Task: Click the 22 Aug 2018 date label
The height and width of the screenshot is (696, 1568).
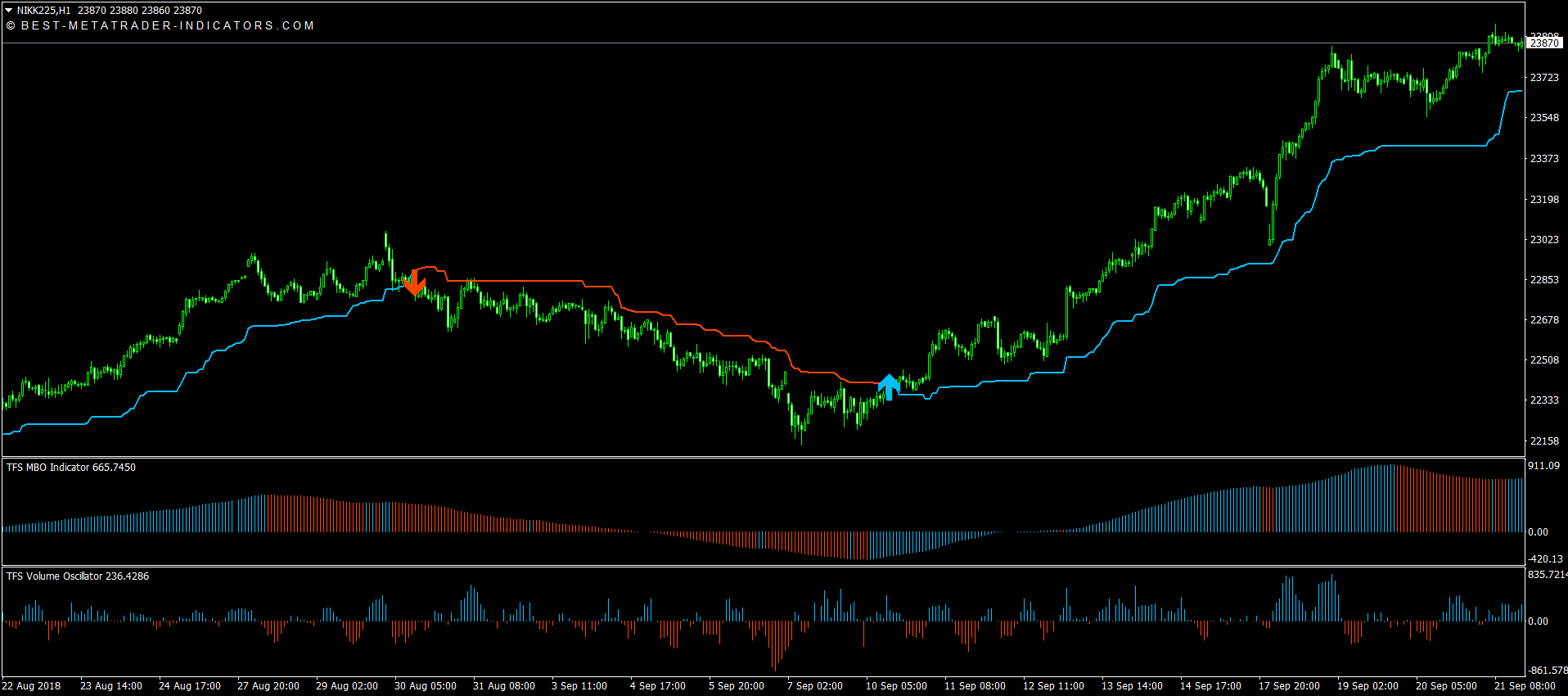Action: pyautogui.click(x=32, y=686)
